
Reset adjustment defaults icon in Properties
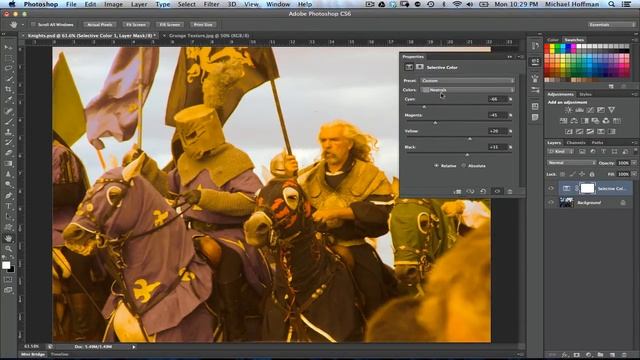point(484,191)
